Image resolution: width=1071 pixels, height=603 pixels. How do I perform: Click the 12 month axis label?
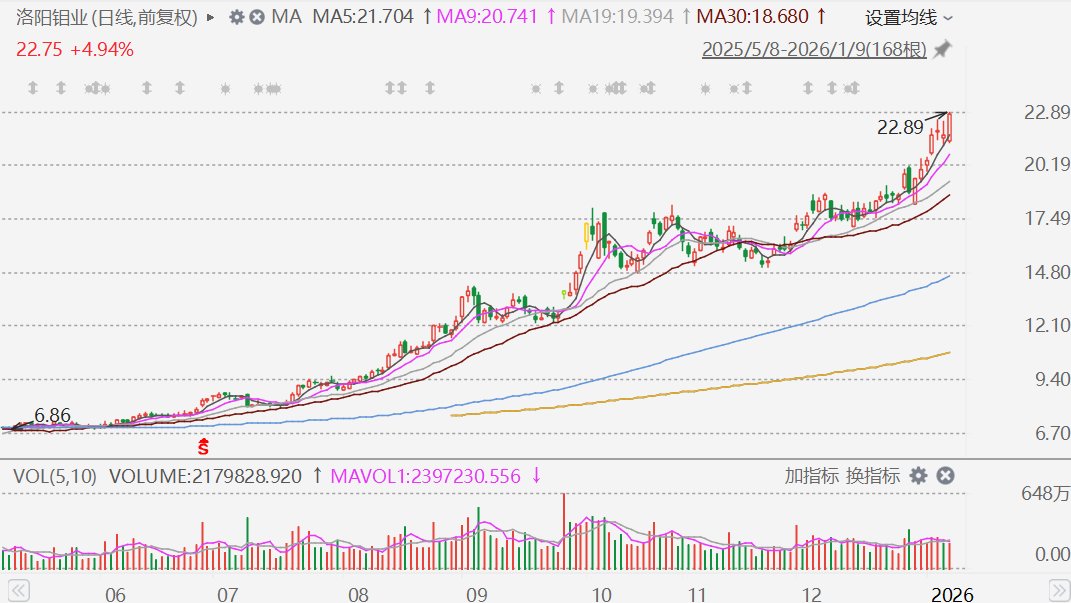pyautogui.click(x=811, y=593)
